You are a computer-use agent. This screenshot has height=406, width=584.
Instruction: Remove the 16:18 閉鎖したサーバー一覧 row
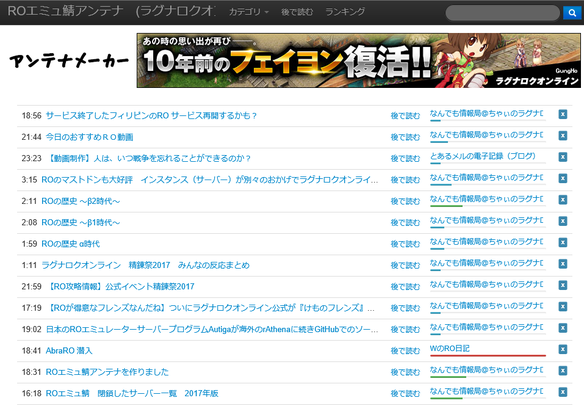pos(563,392)
